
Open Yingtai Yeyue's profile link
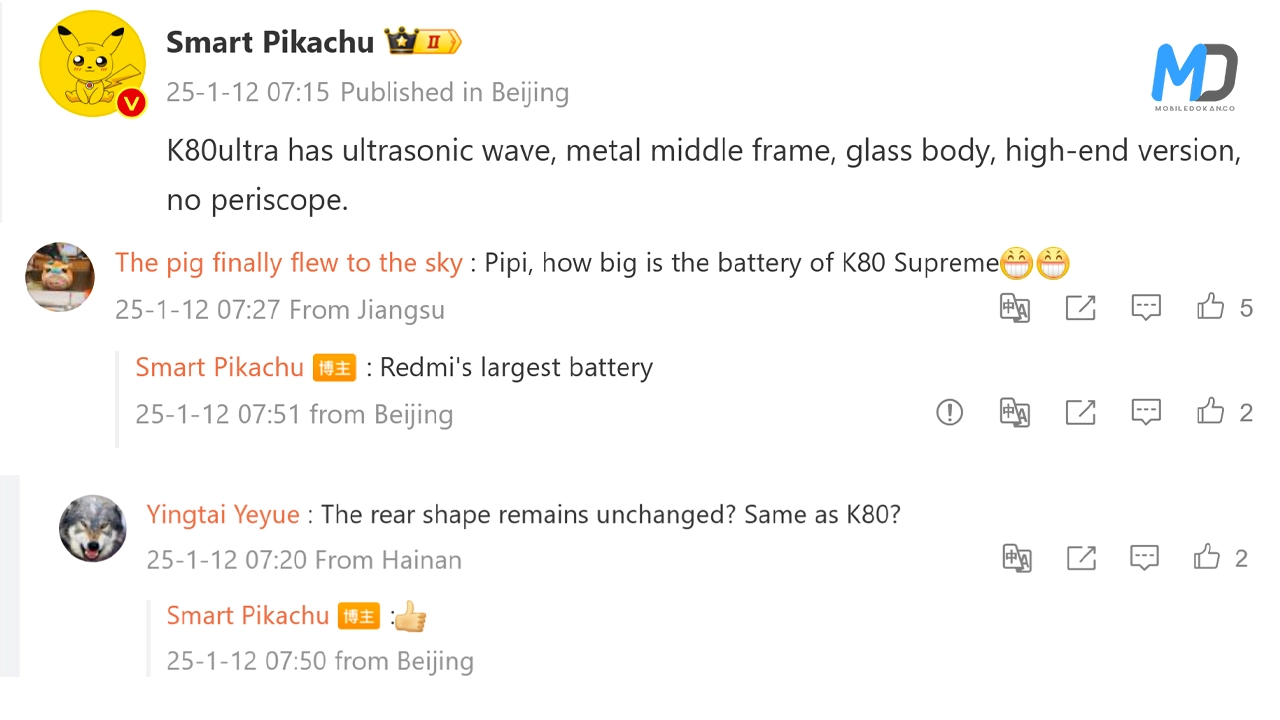[x=223, y=515]
